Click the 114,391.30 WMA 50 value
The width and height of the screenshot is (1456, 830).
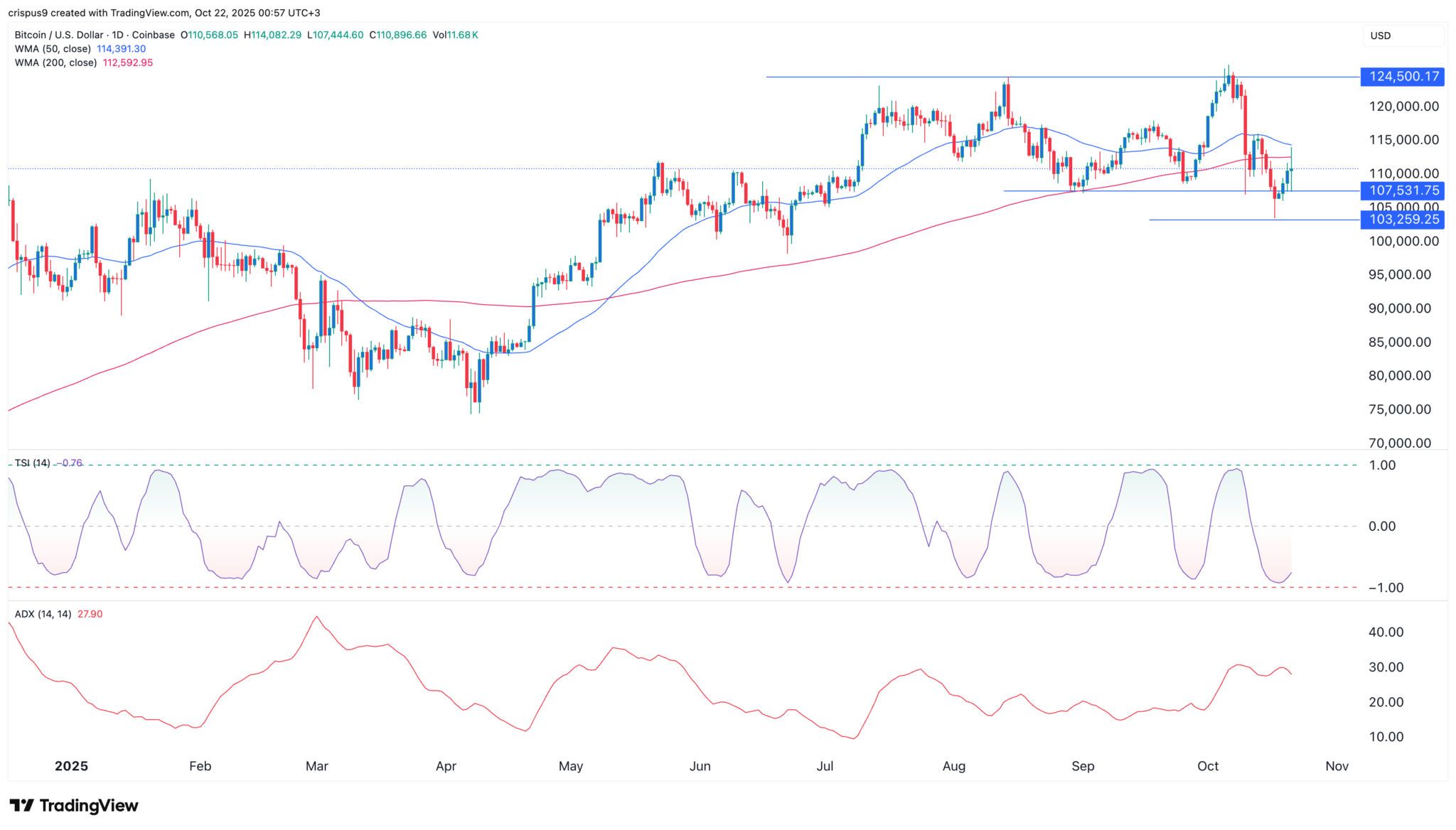(x=122, y=49)
